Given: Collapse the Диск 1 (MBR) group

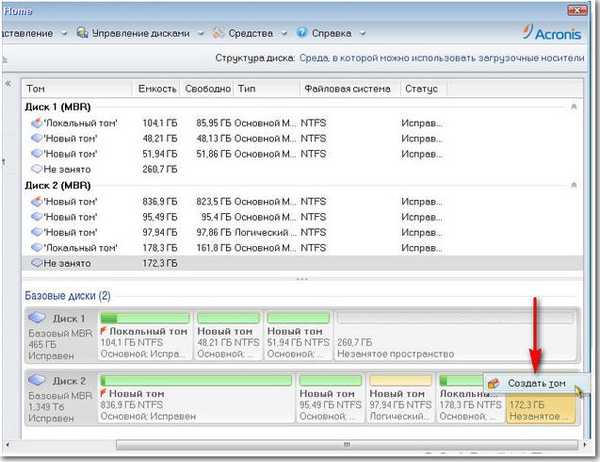Looking at the screenshot, I should [573, 106].
